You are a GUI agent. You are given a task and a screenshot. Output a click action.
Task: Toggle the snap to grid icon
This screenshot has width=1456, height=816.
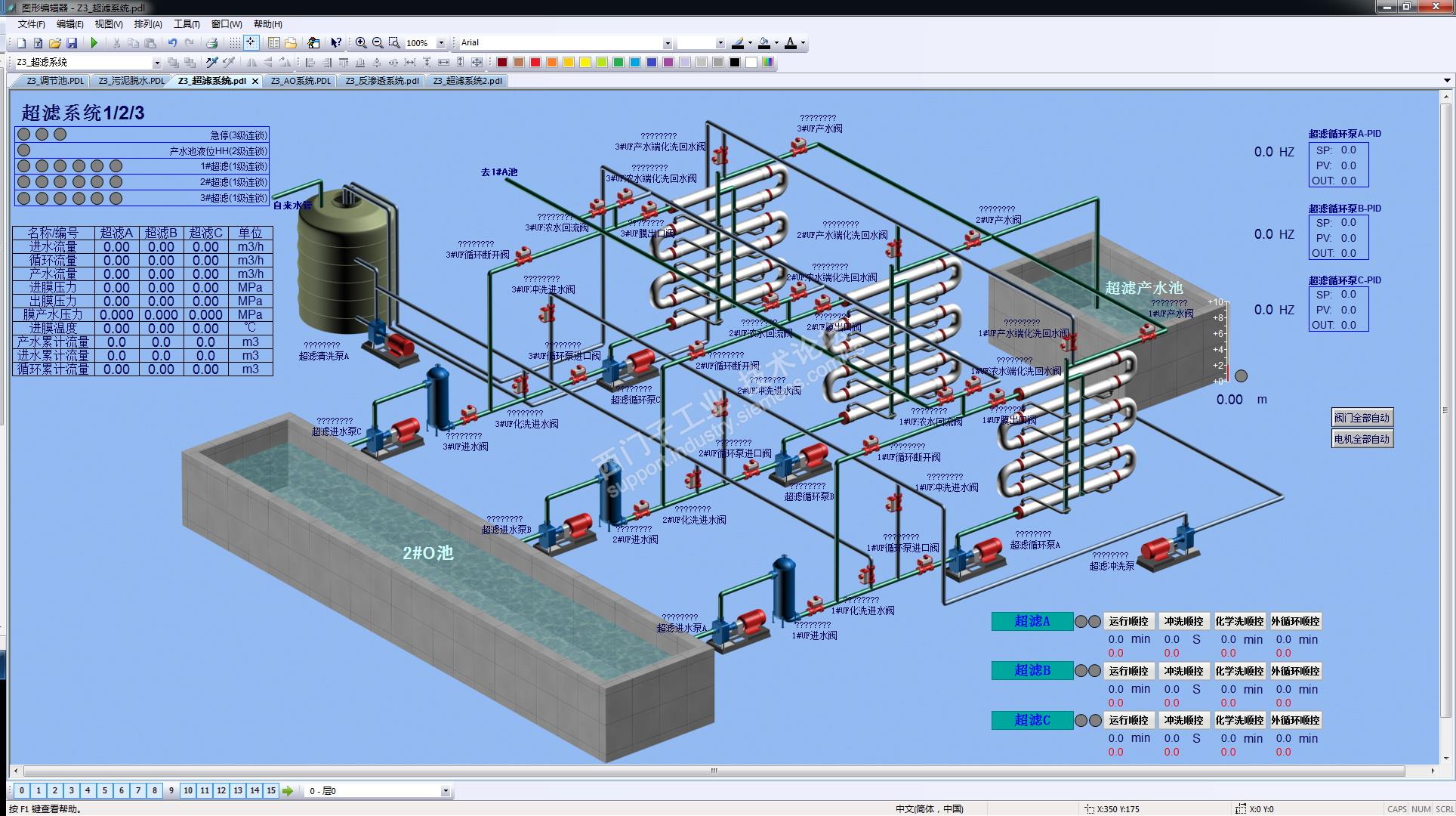[x=251, y=43]
